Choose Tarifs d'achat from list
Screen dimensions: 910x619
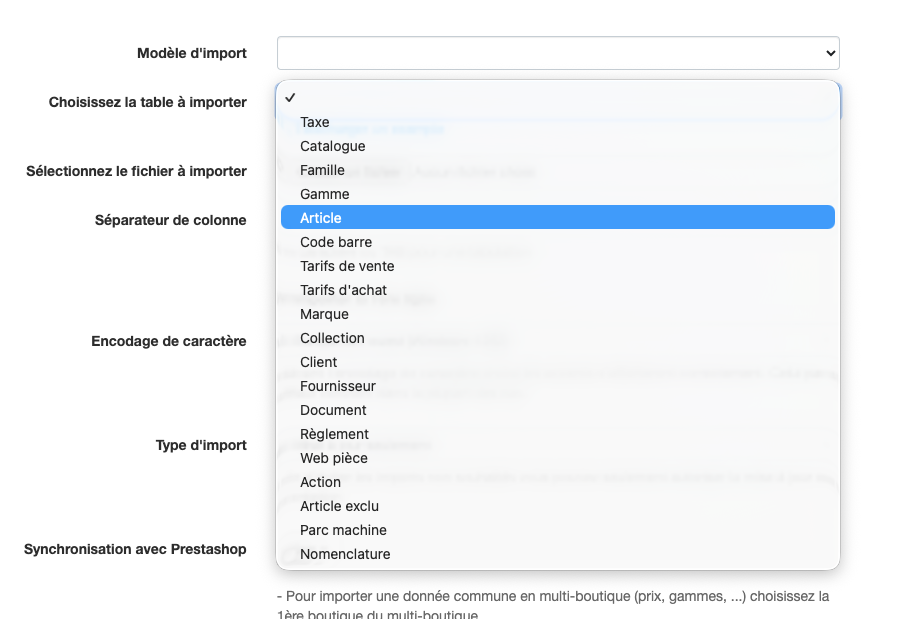point(343,290)
